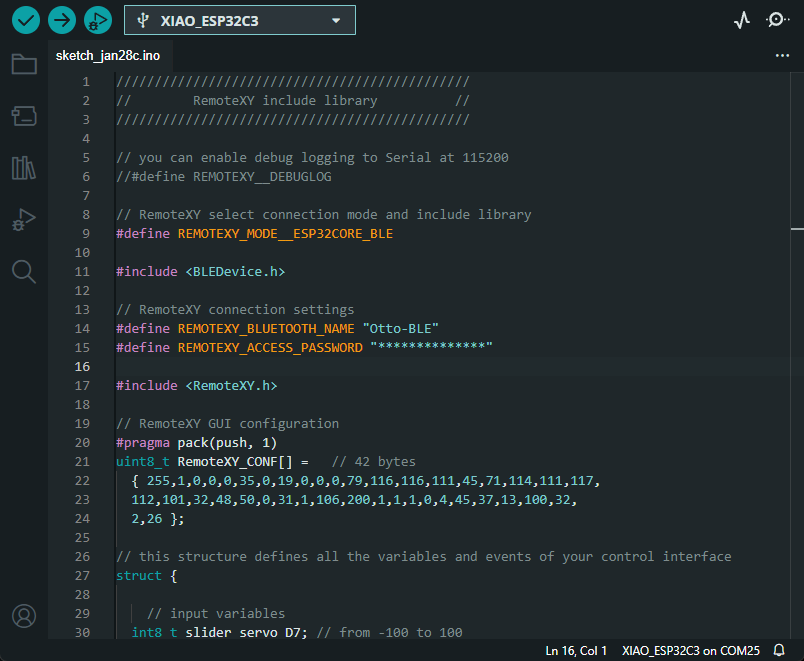The image size is (804, 661).
Task: Click Ln 16, Col 1 position indicator
Action: (x=576, y=651)
